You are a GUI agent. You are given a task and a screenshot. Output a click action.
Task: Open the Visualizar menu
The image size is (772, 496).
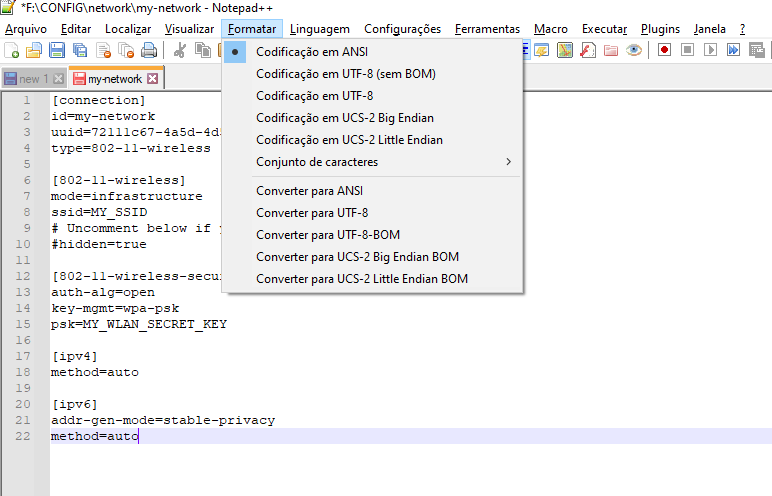click(x=190, y=29)
